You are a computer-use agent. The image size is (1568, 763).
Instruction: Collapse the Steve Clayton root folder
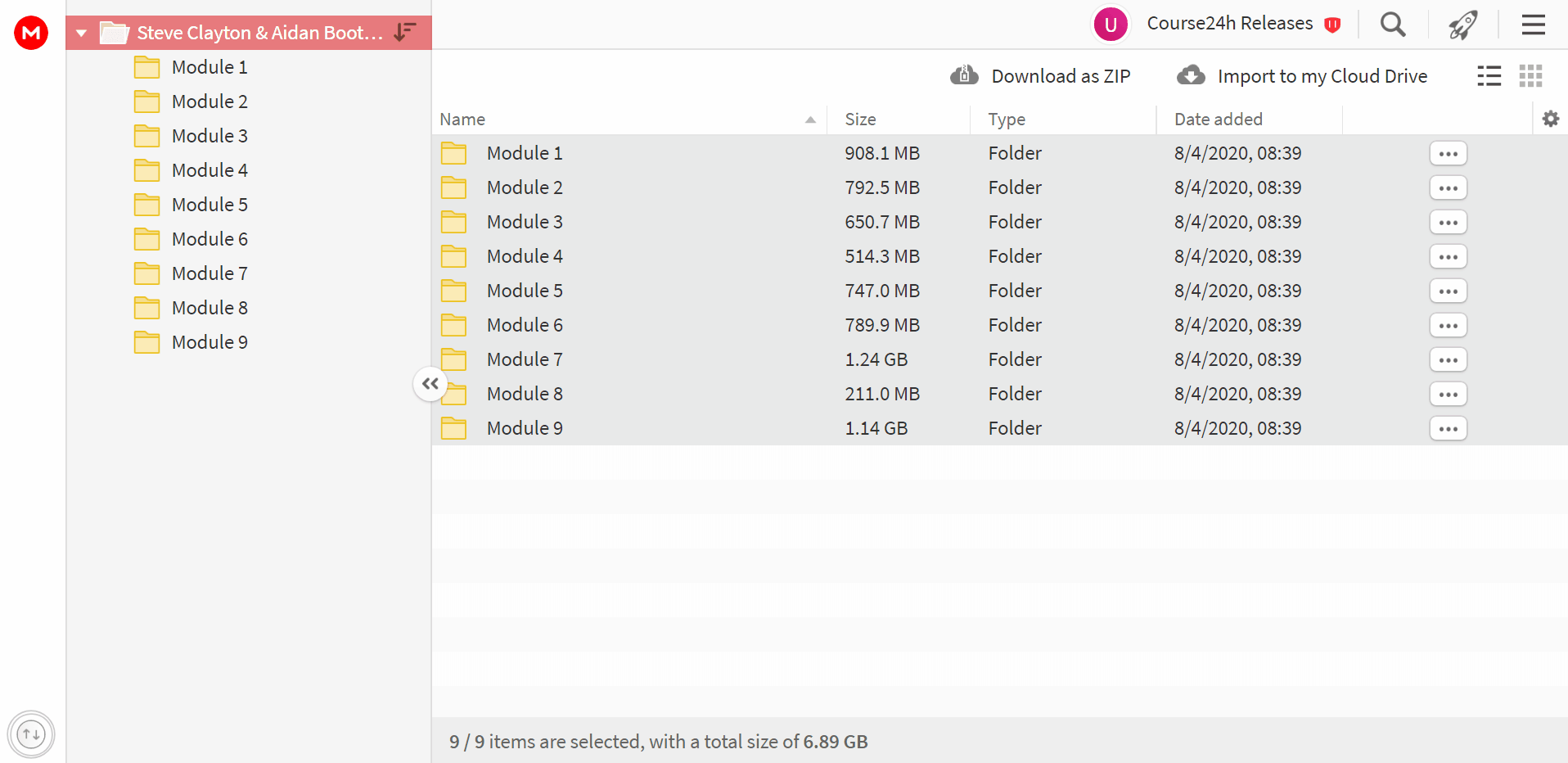tap(82, 34)
